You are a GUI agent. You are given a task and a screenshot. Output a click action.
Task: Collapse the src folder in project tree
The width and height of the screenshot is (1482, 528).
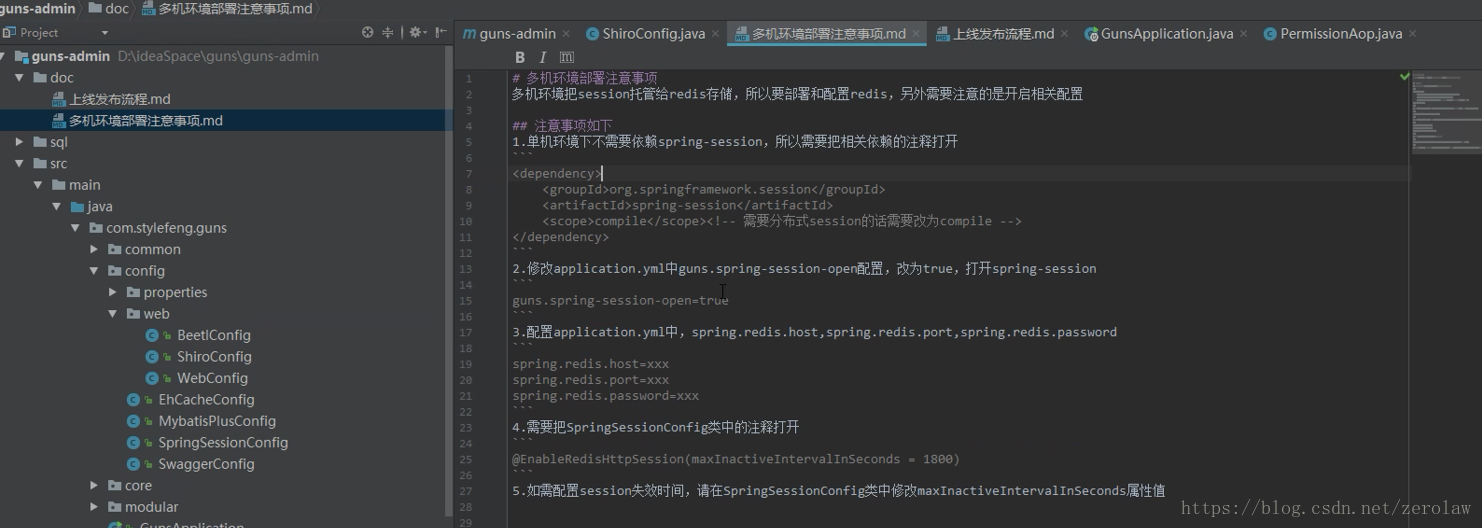(x=20, y=163)
